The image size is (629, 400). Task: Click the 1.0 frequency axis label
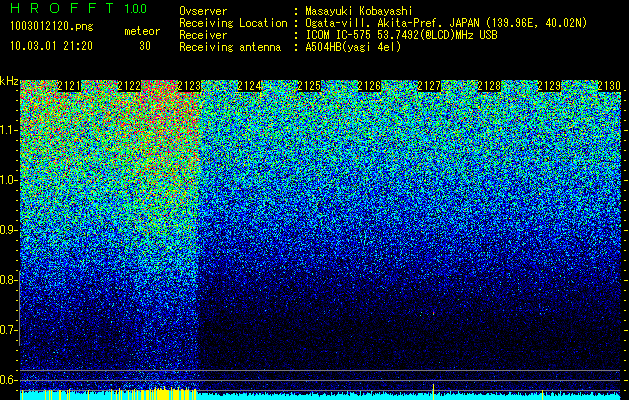(8, 180)
